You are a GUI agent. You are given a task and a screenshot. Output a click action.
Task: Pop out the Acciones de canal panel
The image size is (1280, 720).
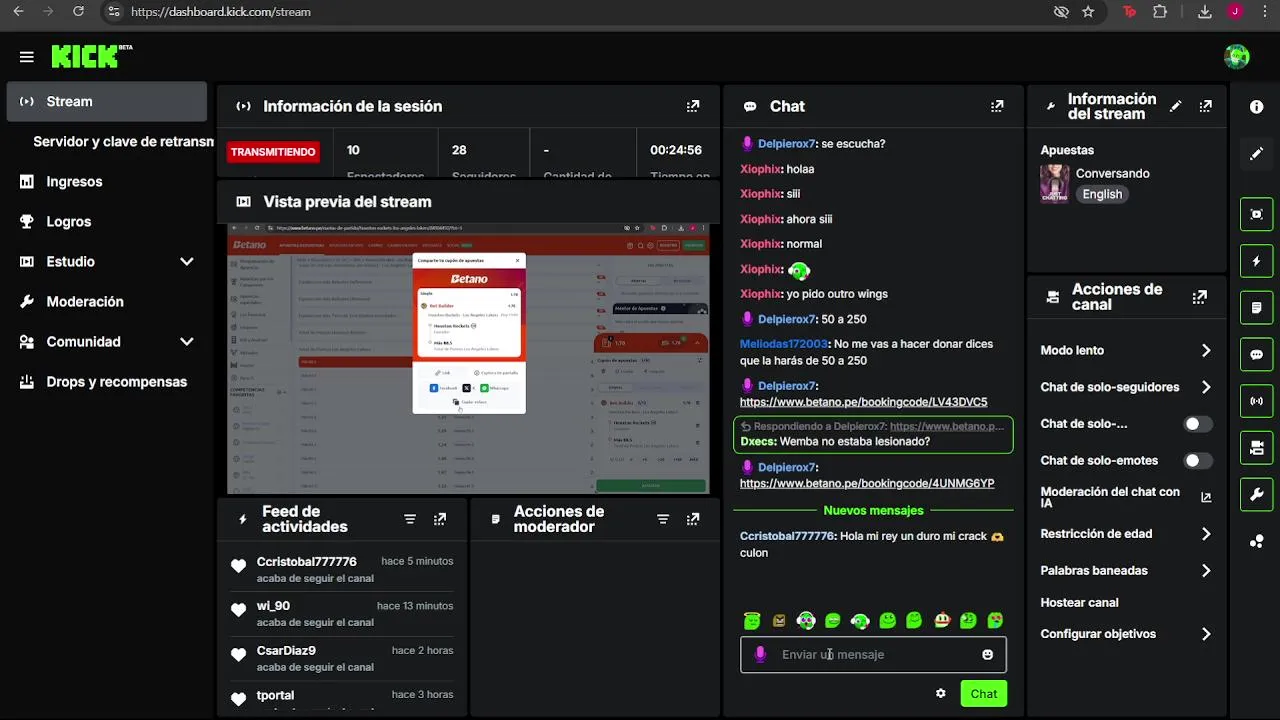1200,297
